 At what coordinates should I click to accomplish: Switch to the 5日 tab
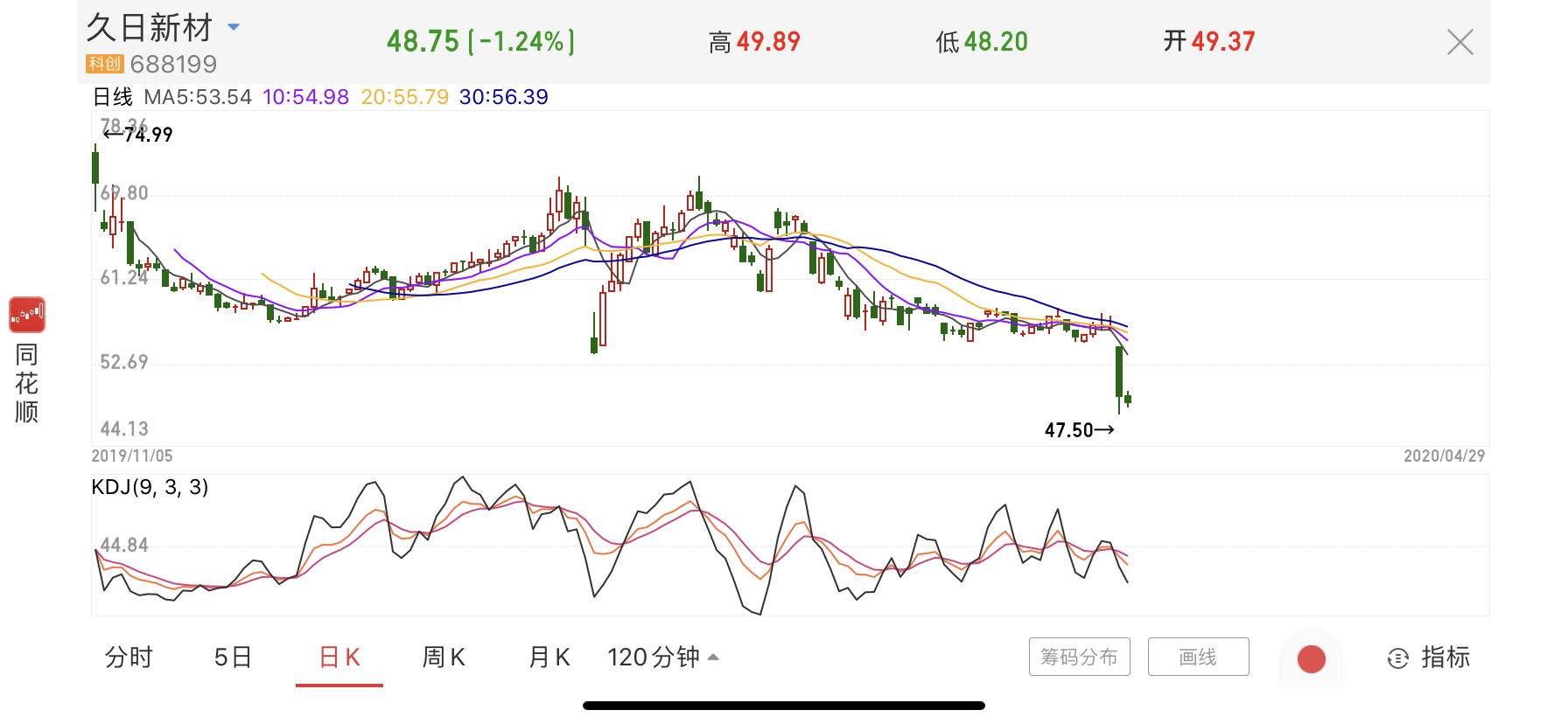[x=233, y=657]
